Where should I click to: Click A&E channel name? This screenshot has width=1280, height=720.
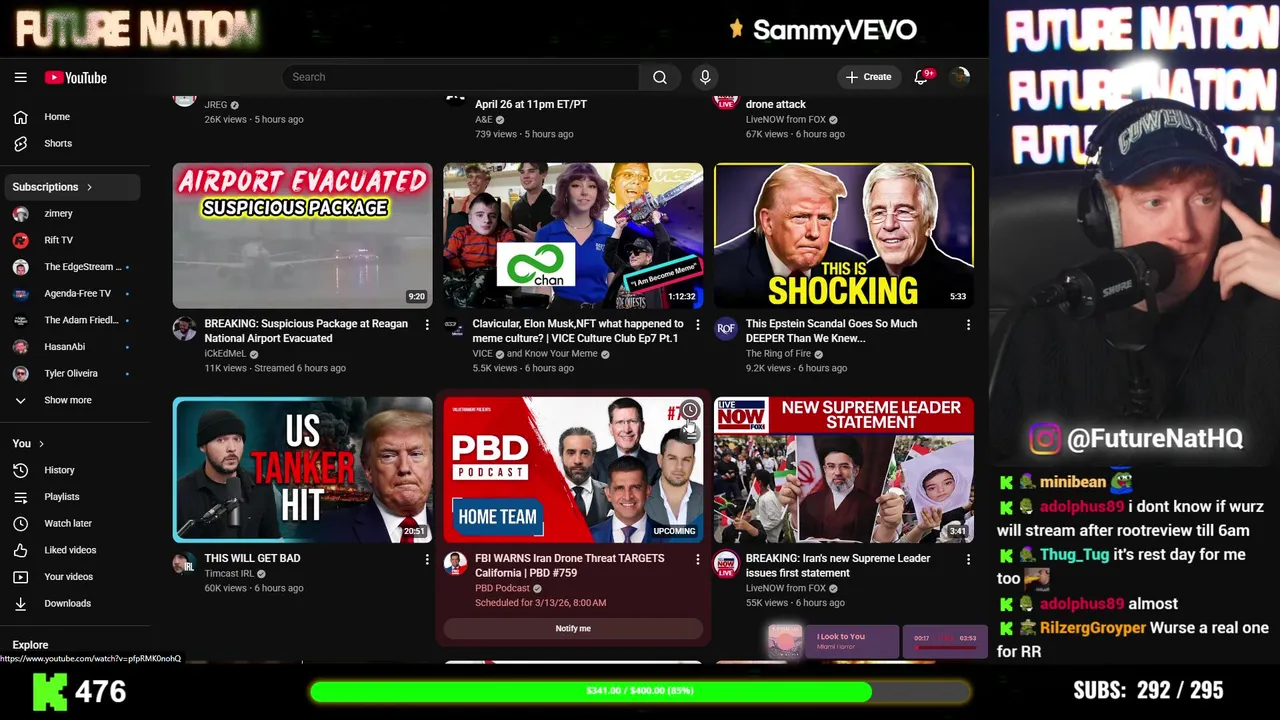click(484, 120)
